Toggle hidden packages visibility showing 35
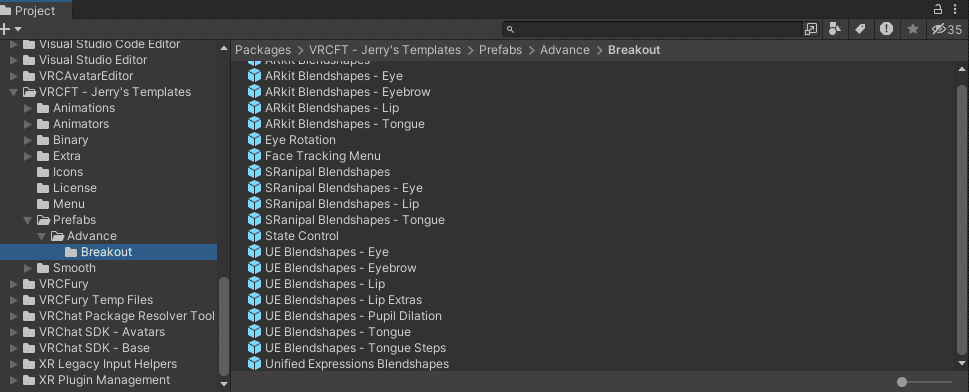This screenshot has width=969, height=392. click(947, 29)
